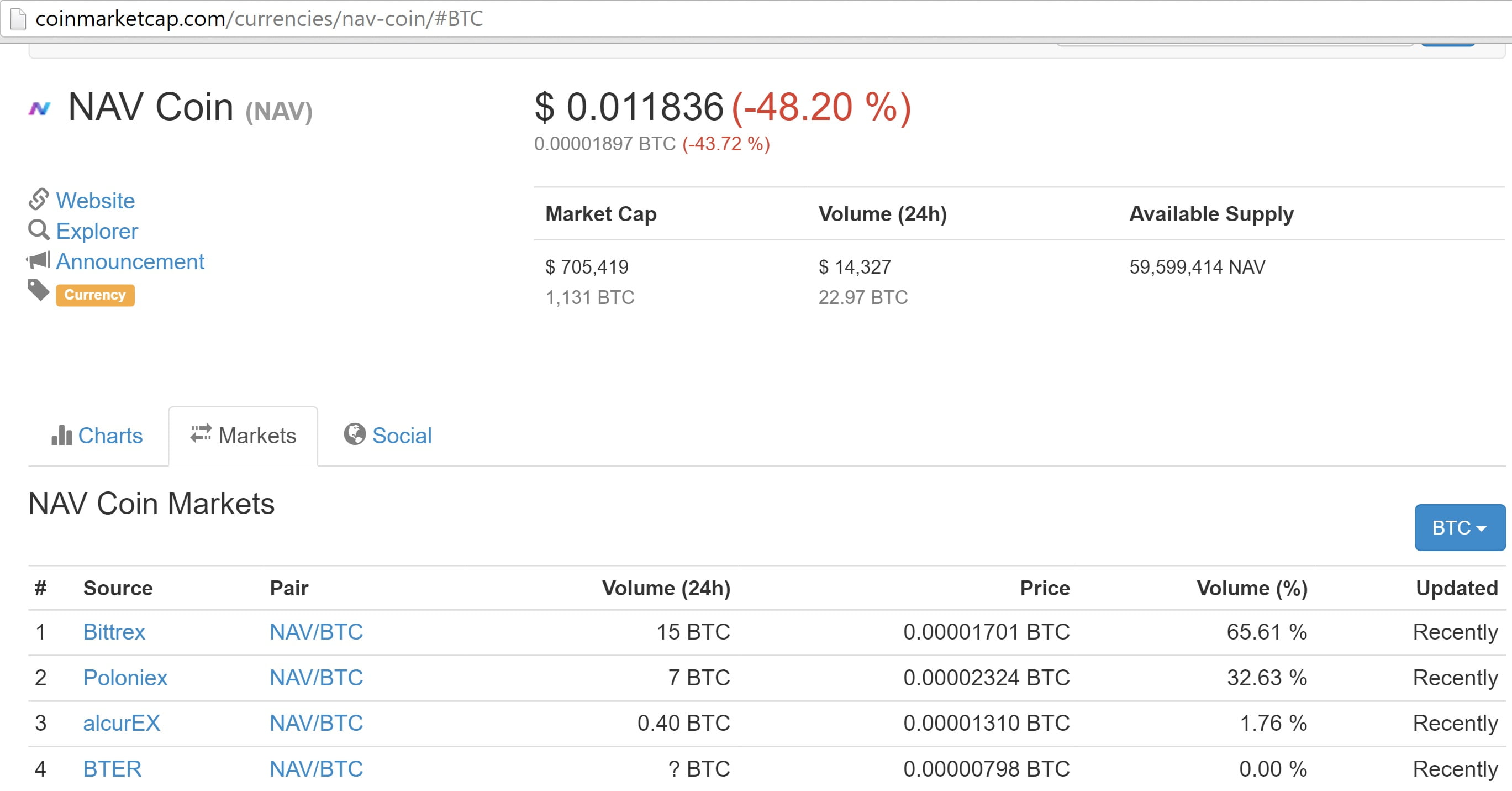
Task: Click the globe icon on Social tab
Action: pyautogui.click(x=355, y=434)
